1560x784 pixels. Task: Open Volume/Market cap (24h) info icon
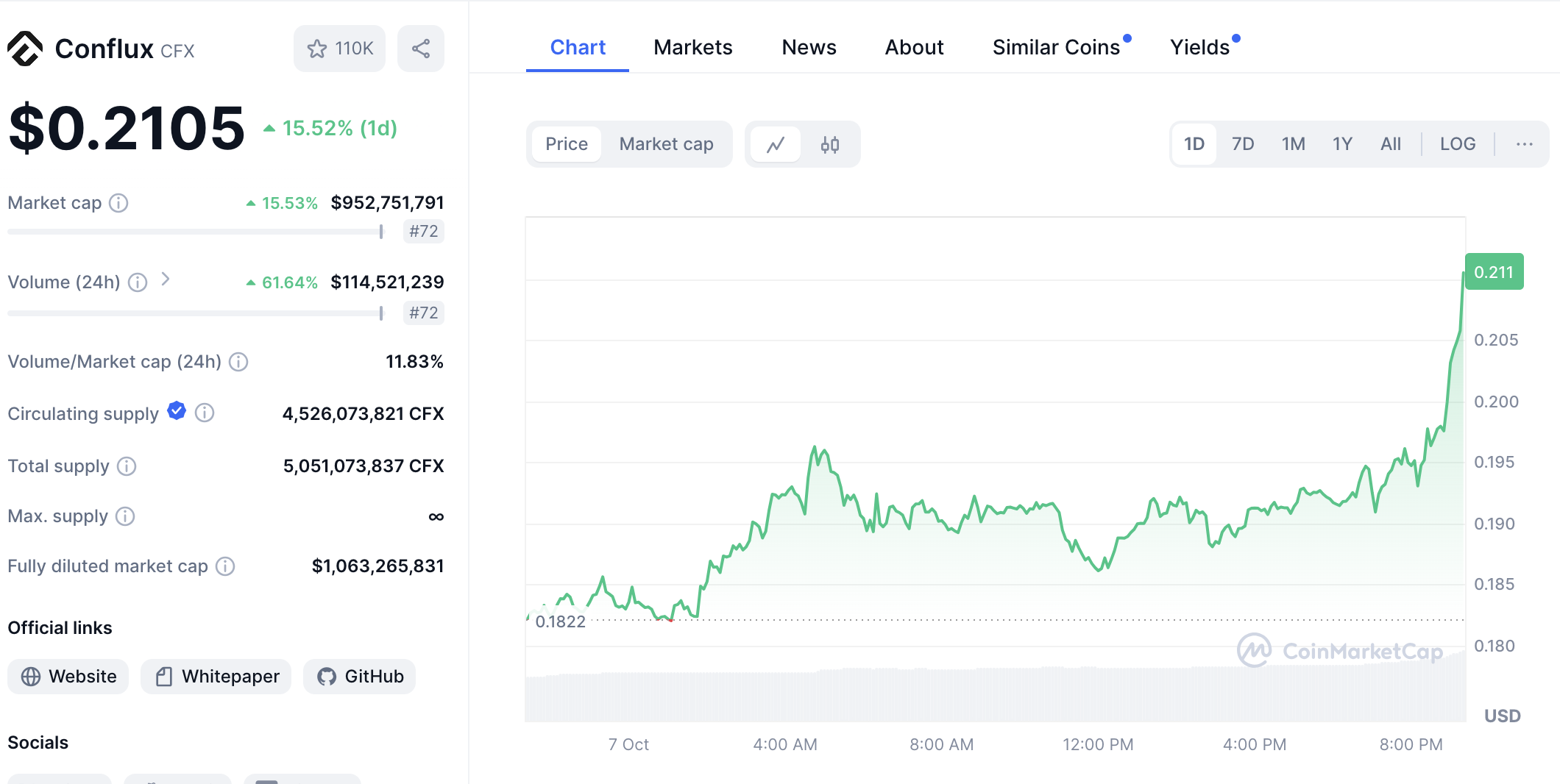tap(238, 362)
